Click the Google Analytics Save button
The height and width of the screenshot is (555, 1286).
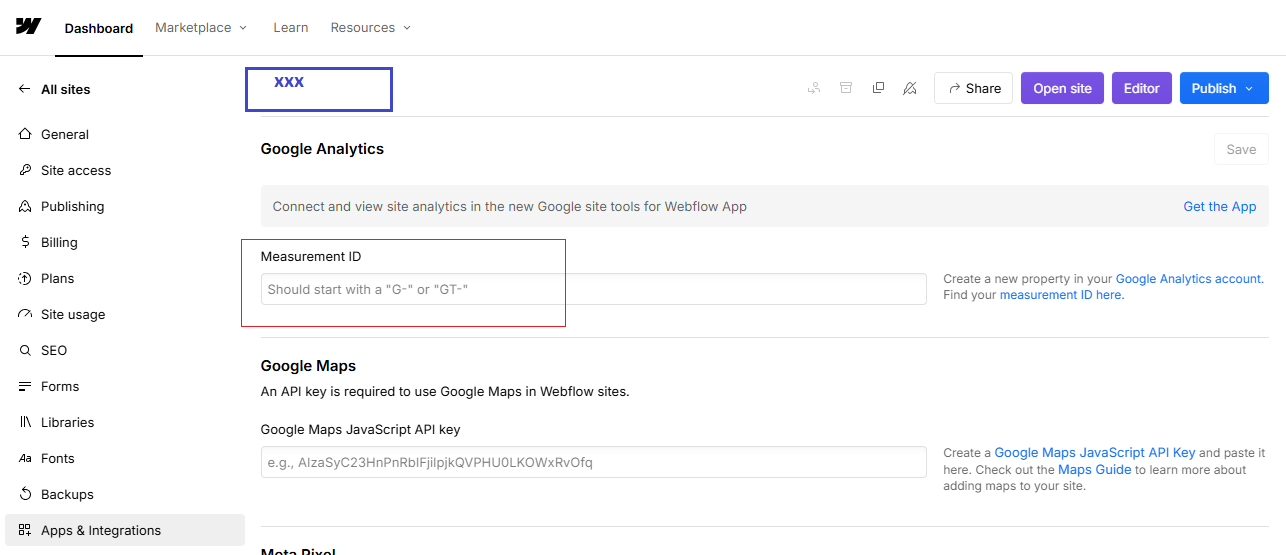point(1241,149)
